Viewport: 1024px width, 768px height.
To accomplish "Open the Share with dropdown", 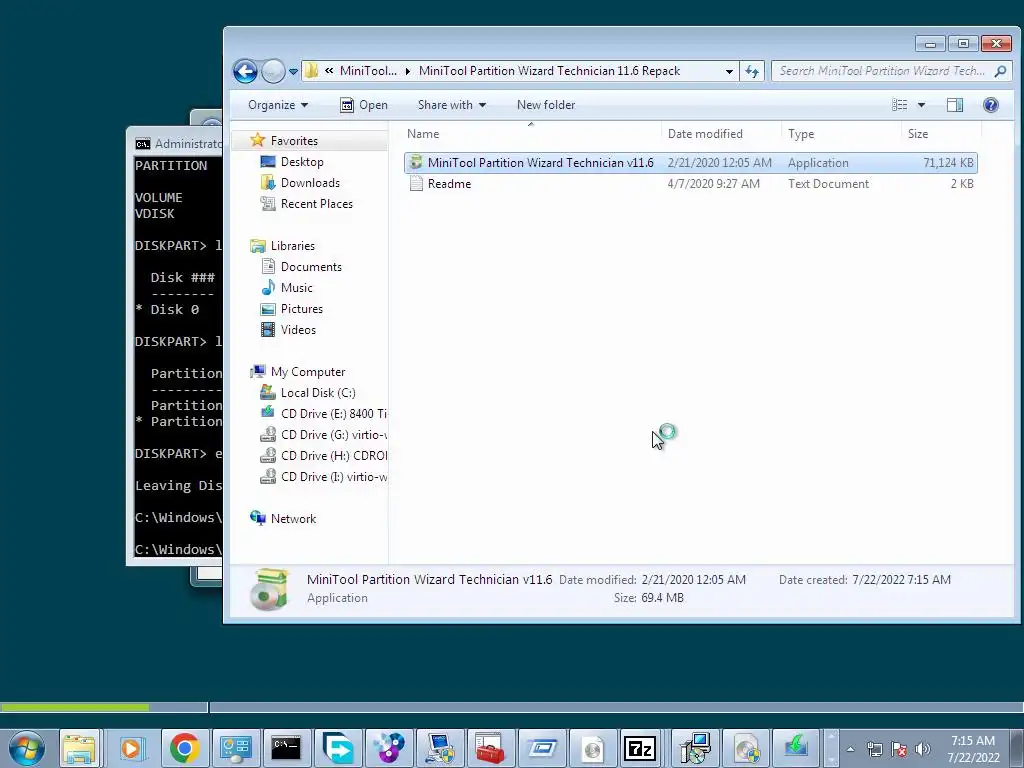I will (x=452, y=105).
